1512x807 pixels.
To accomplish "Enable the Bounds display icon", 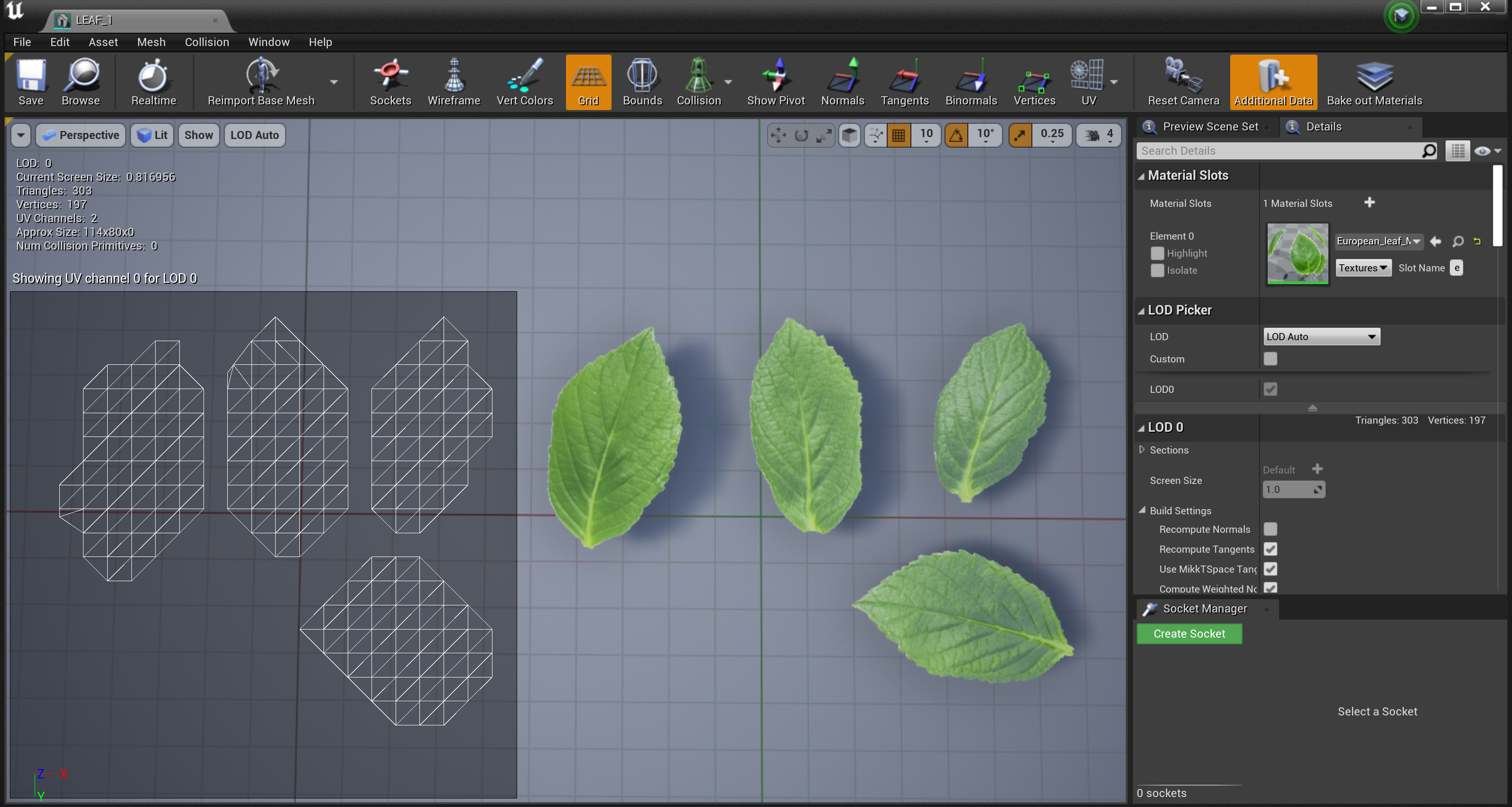I will (x=642, y=81).
